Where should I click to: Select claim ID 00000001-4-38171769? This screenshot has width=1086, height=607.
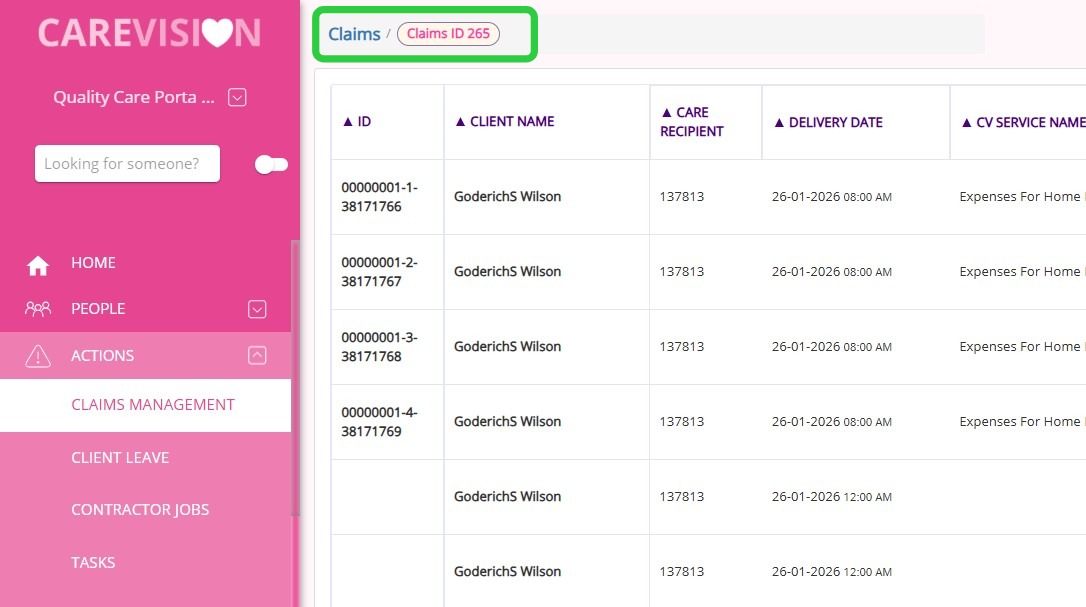coord(379,421)
